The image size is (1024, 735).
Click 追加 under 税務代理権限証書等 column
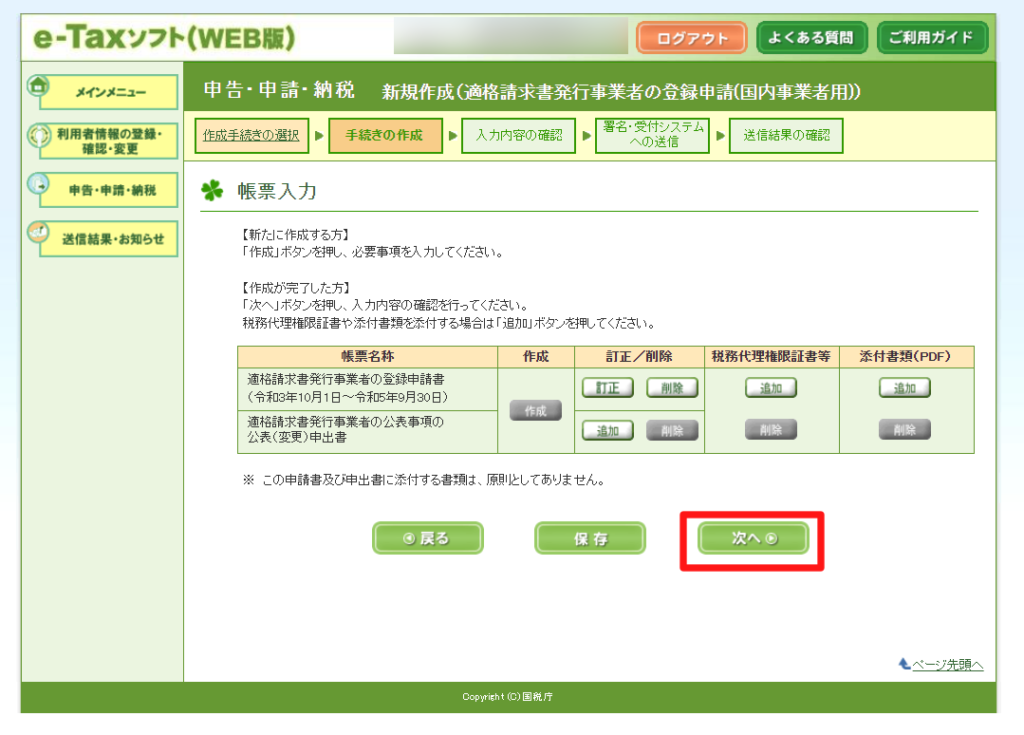pos(771,388)
